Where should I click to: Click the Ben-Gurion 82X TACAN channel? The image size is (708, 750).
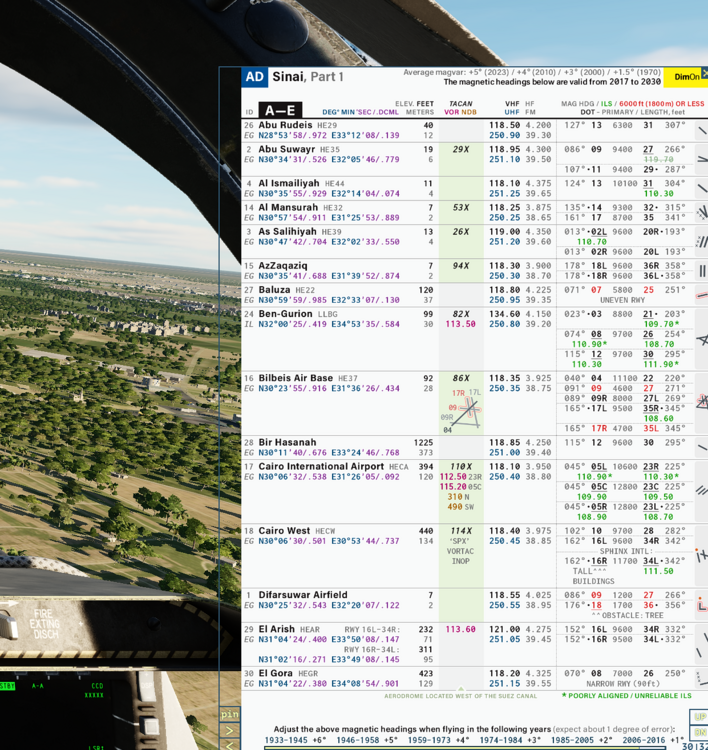click(x=461, y=313)
